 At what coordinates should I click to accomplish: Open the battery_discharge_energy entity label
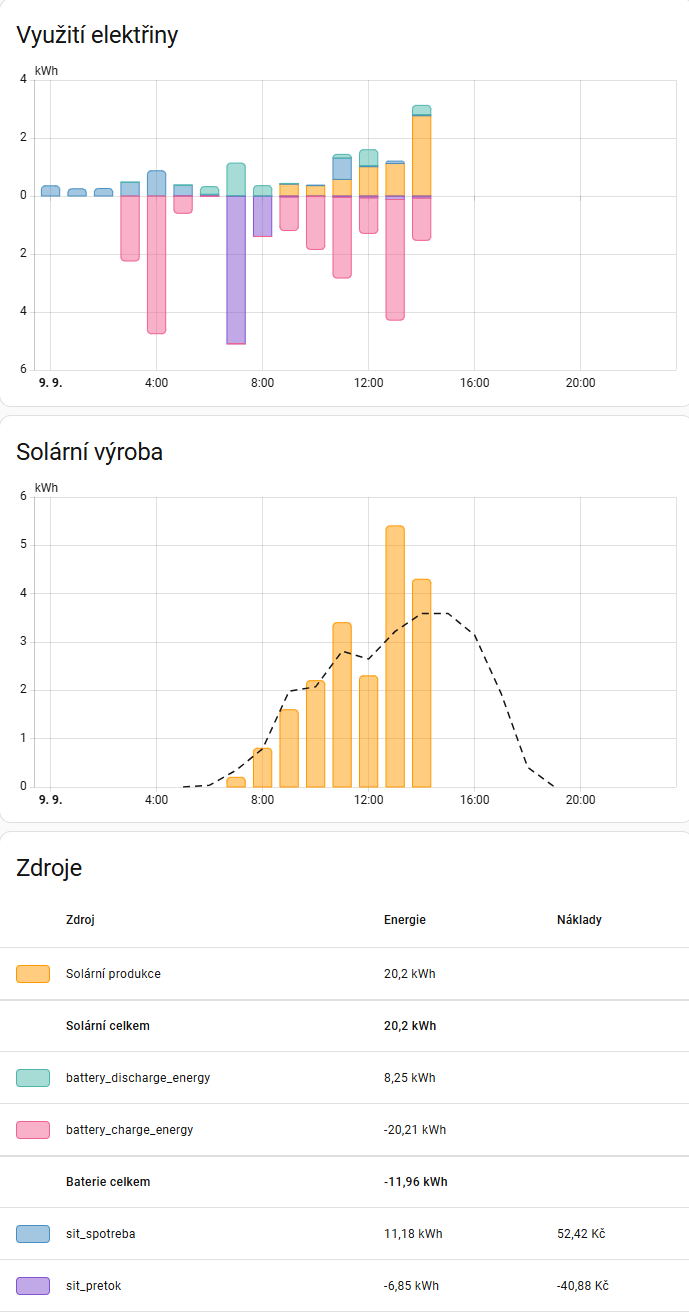click(x=138, y=1078)
